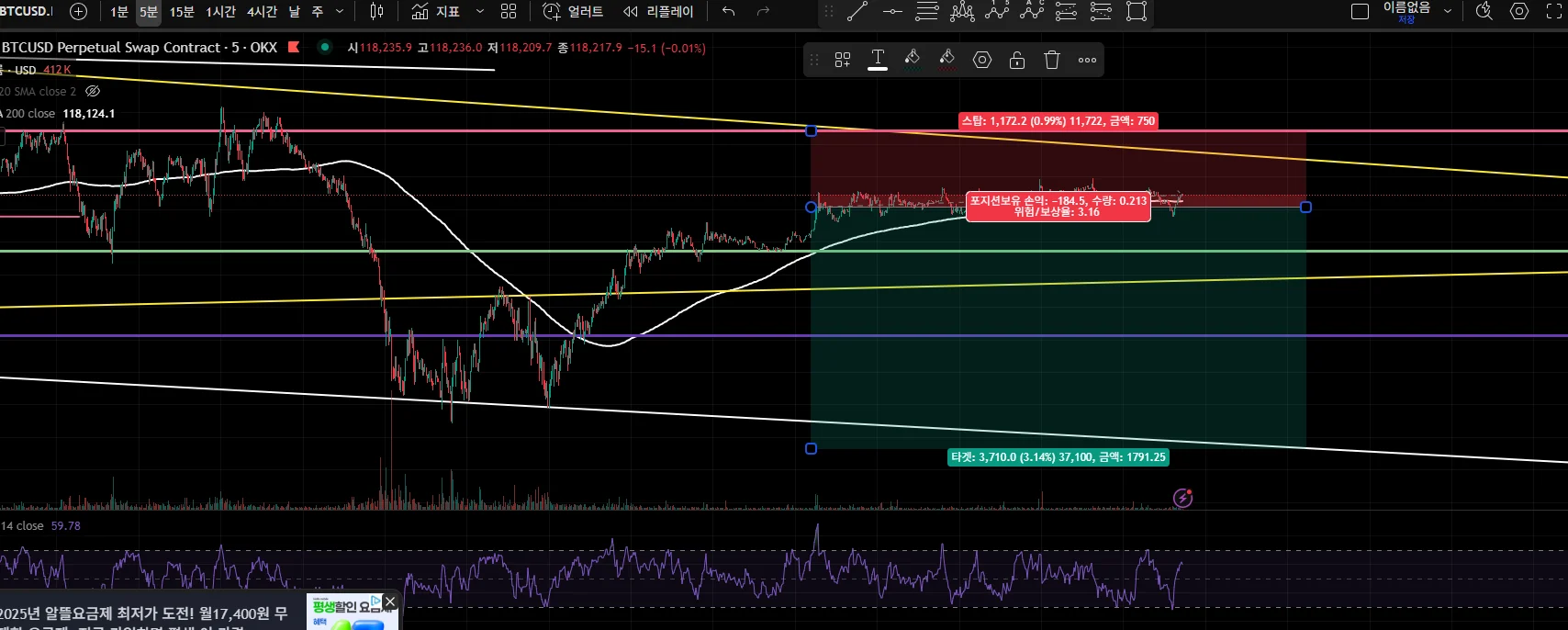Select the 5분 timeframe
This screenshot has height=630, width=1568.
click(149, 11)
